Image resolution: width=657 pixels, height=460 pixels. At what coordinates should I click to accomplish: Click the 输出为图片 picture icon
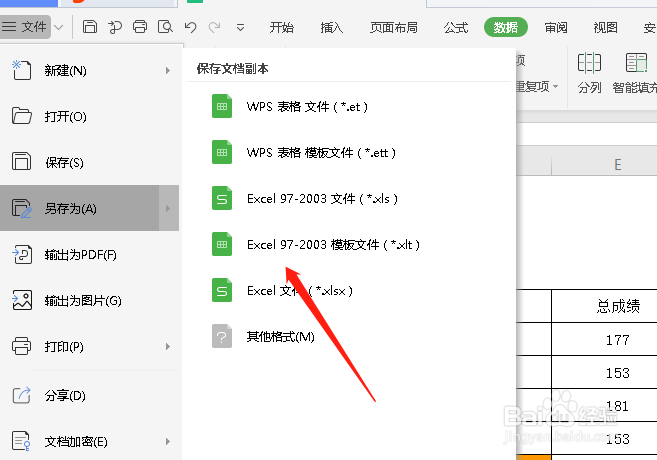(22, 300)
